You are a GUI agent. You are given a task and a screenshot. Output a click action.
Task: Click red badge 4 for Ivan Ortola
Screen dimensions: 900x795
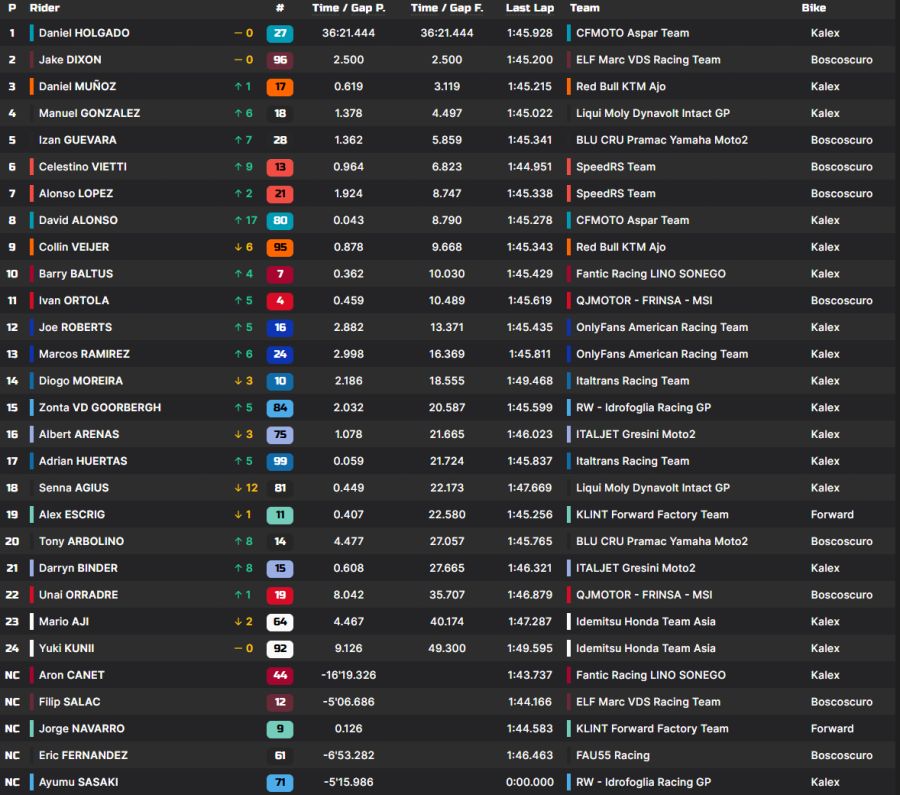click(x=280, y=301)
